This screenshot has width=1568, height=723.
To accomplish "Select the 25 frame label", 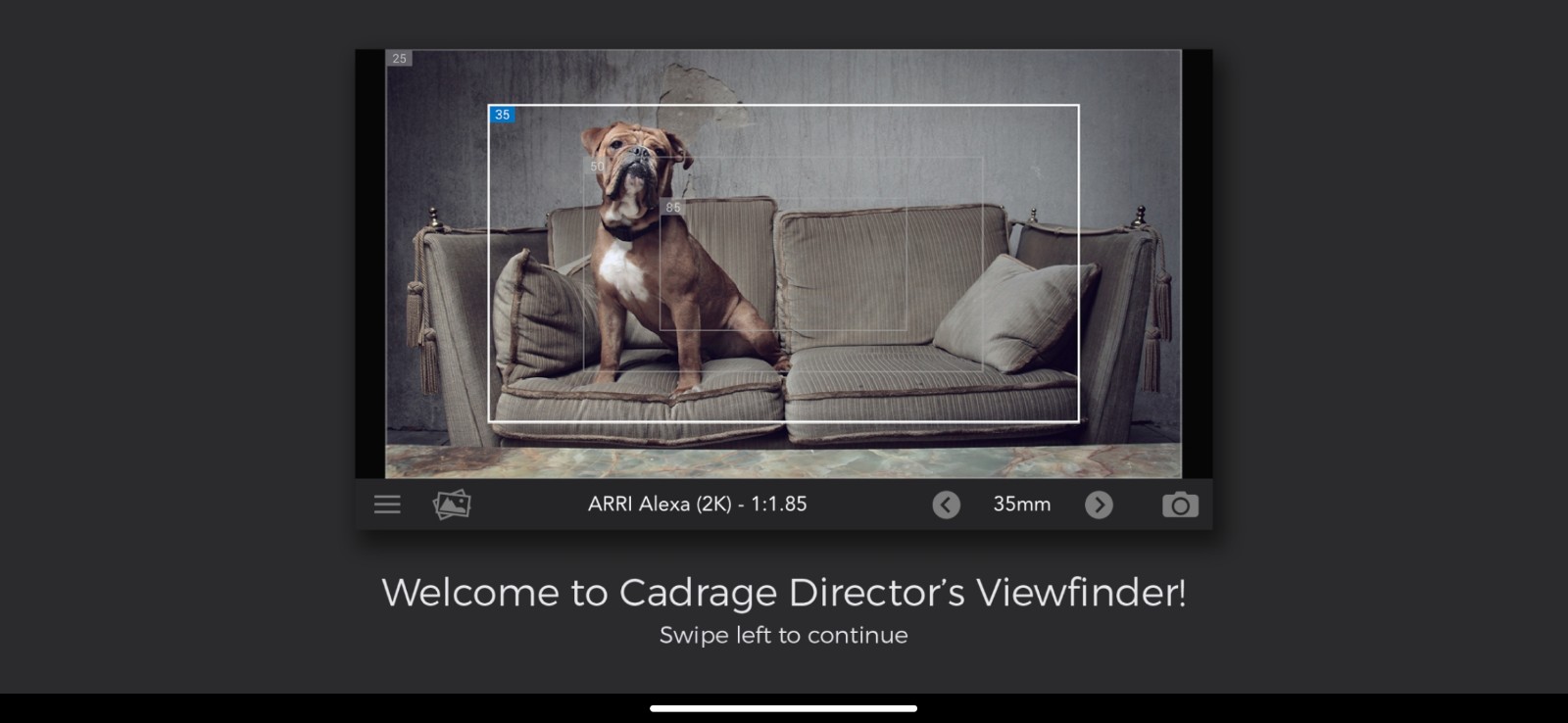I will click(x=399, y=59).
